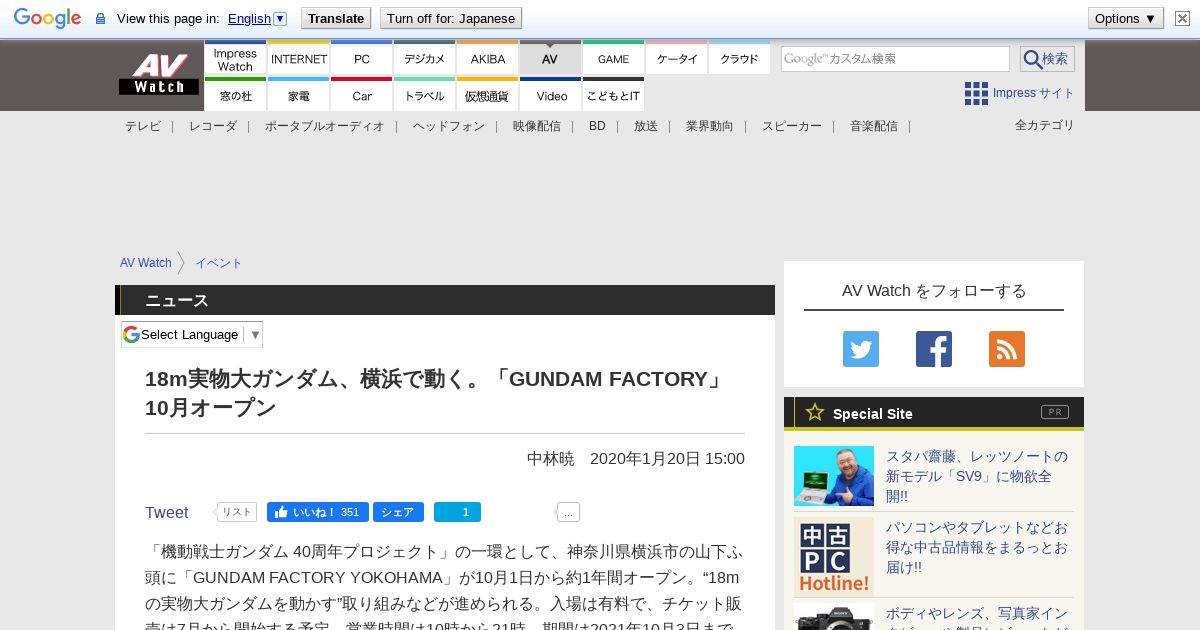Open the GAME tab

tap(614, 59)
